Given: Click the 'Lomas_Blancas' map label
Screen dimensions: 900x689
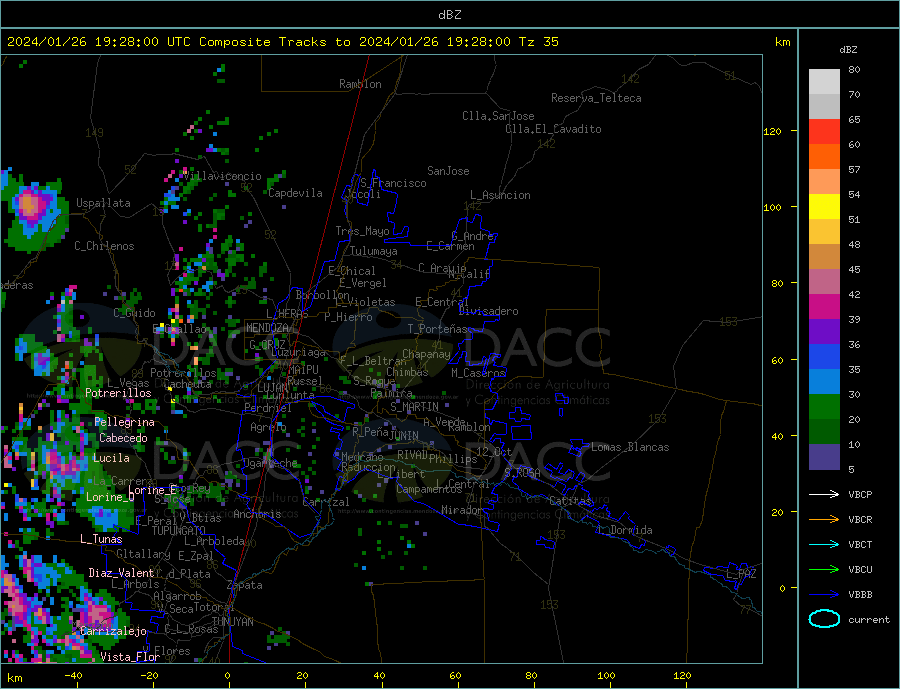Looking at the screenshot, I should coord(630,447).
